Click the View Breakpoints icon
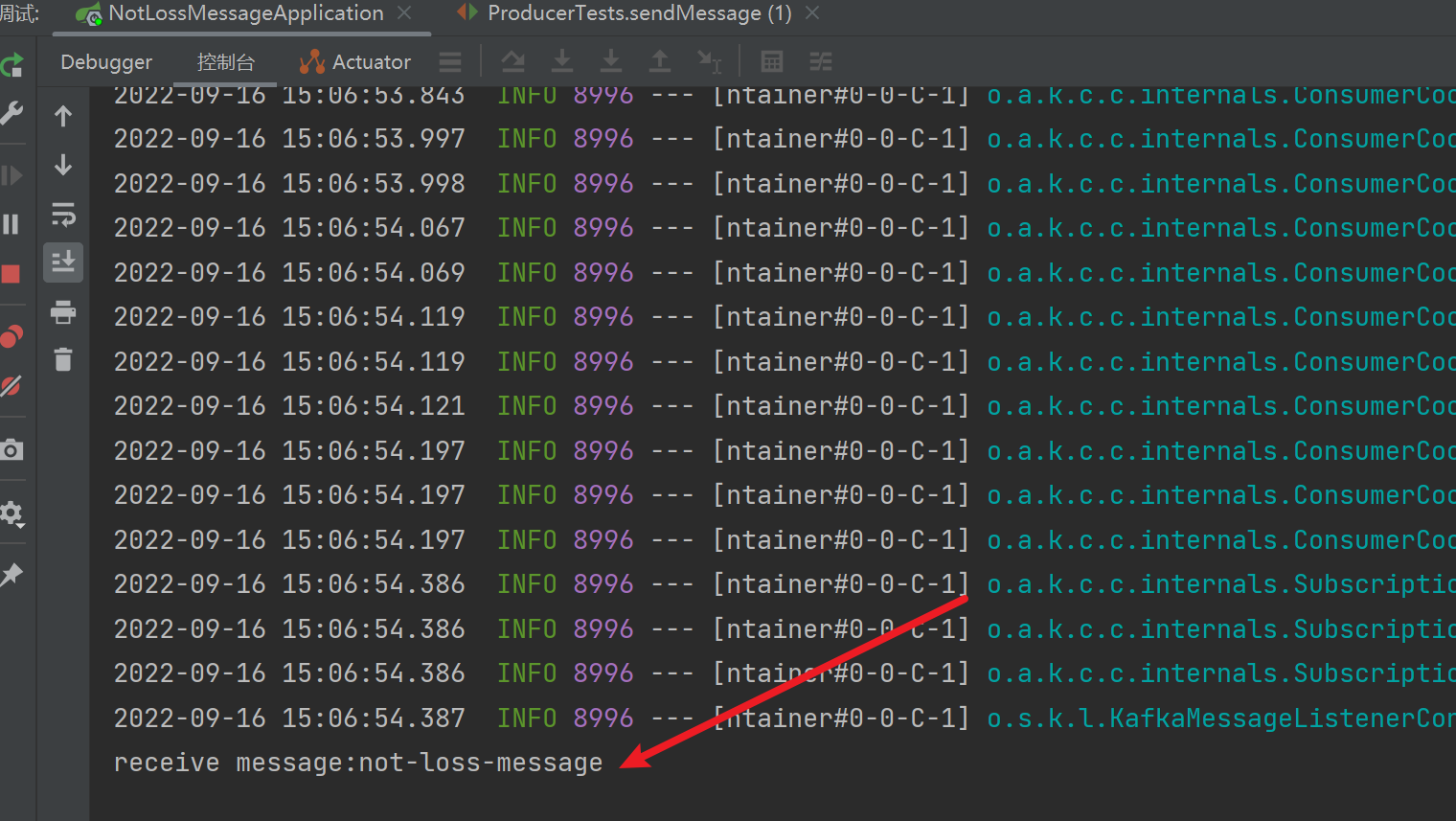The height and width of the screenshot is (821, 1456). click(11, 336)
